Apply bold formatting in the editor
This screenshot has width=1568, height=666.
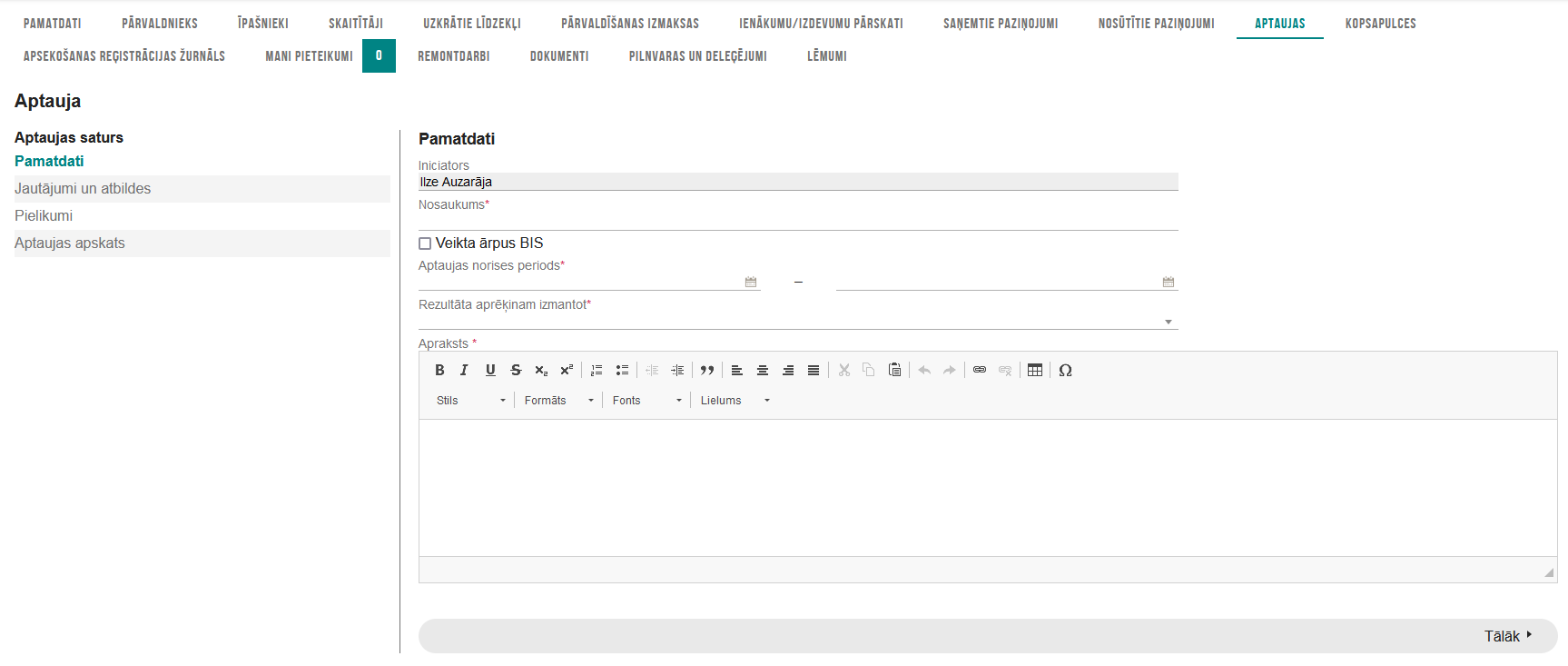point(439,370)
